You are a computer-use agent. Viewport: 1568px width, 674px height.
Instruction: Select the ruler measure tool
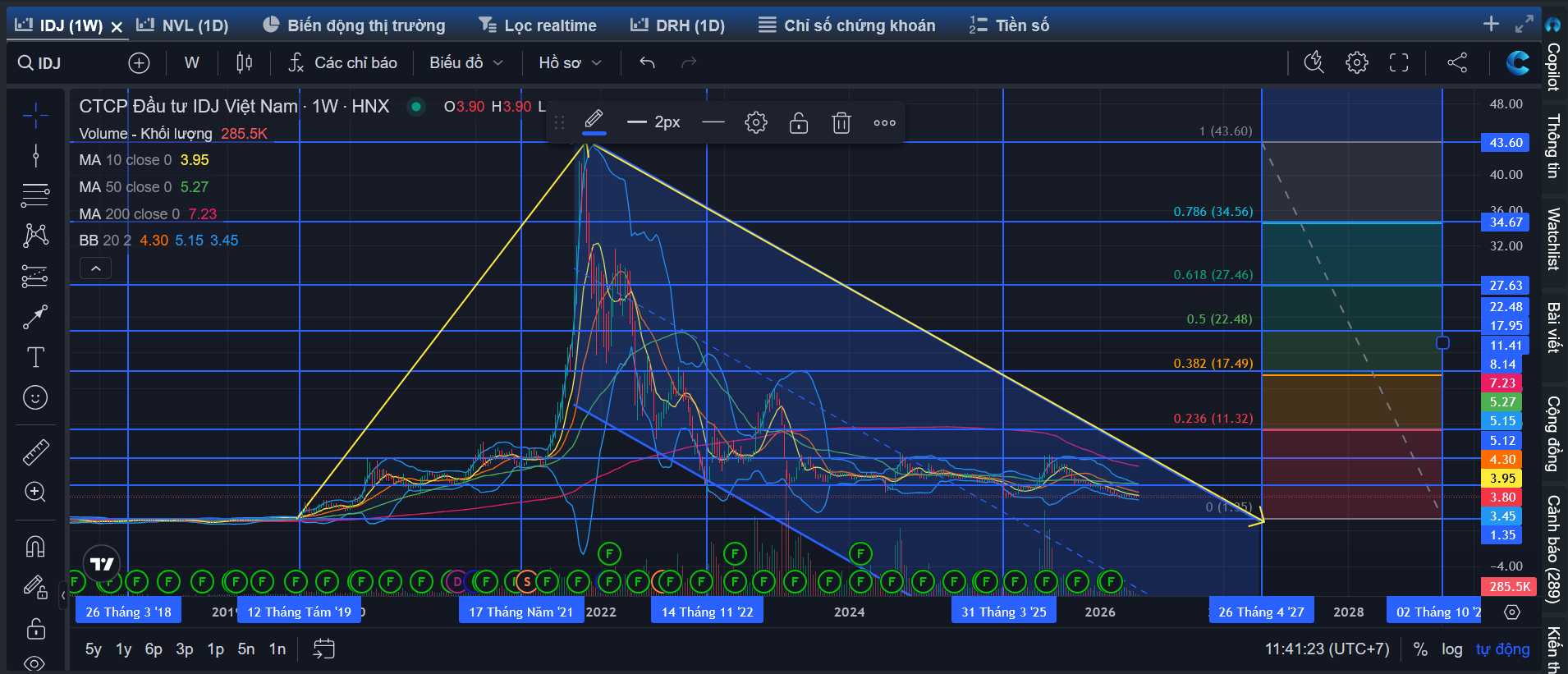pos(35,452)
